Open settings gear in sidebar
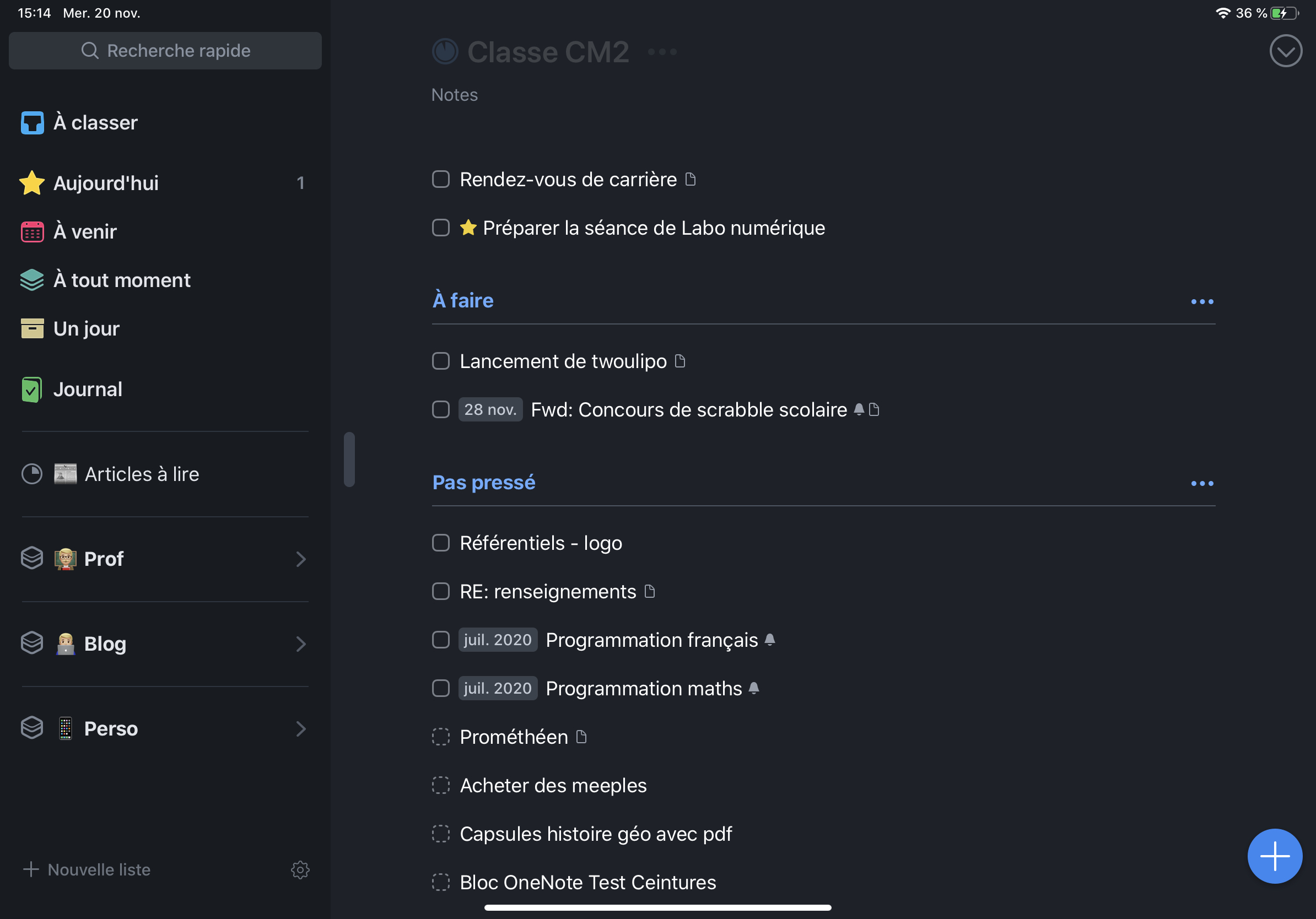The image size is (1316, 919). coord(300,870)
